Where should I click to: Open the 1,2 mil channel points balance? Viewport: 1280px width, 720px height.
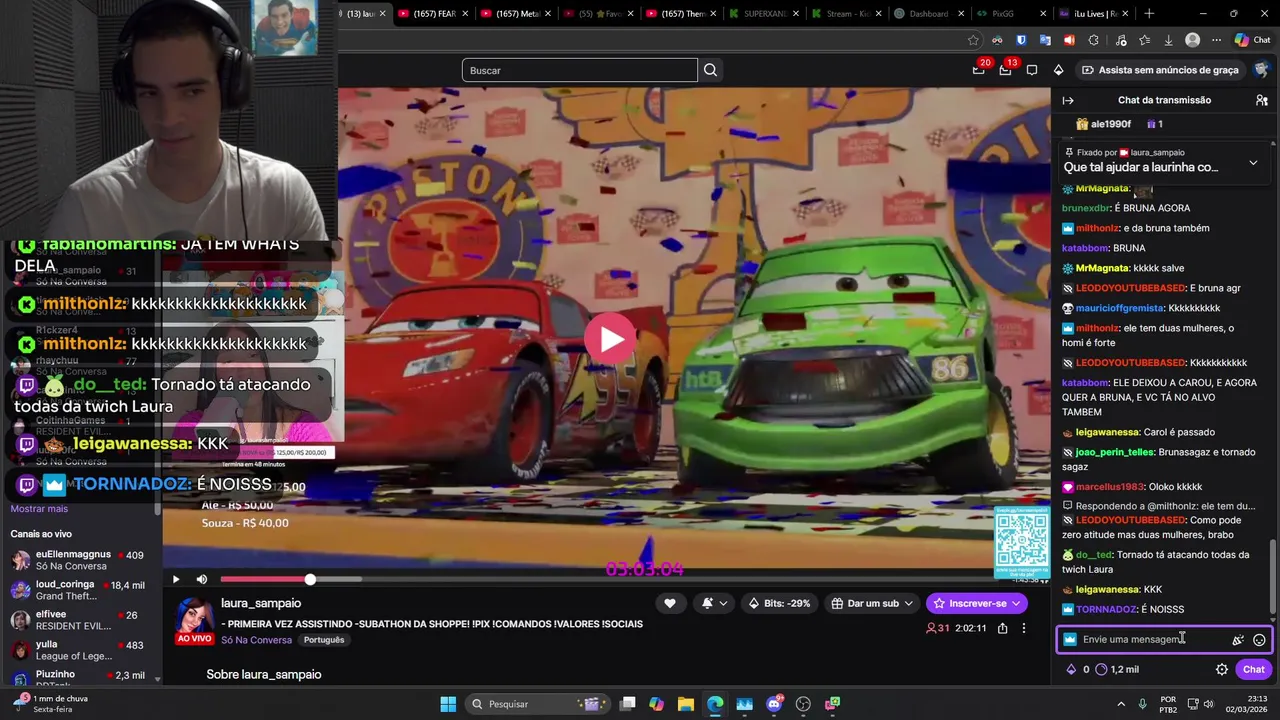[1117, 669]
